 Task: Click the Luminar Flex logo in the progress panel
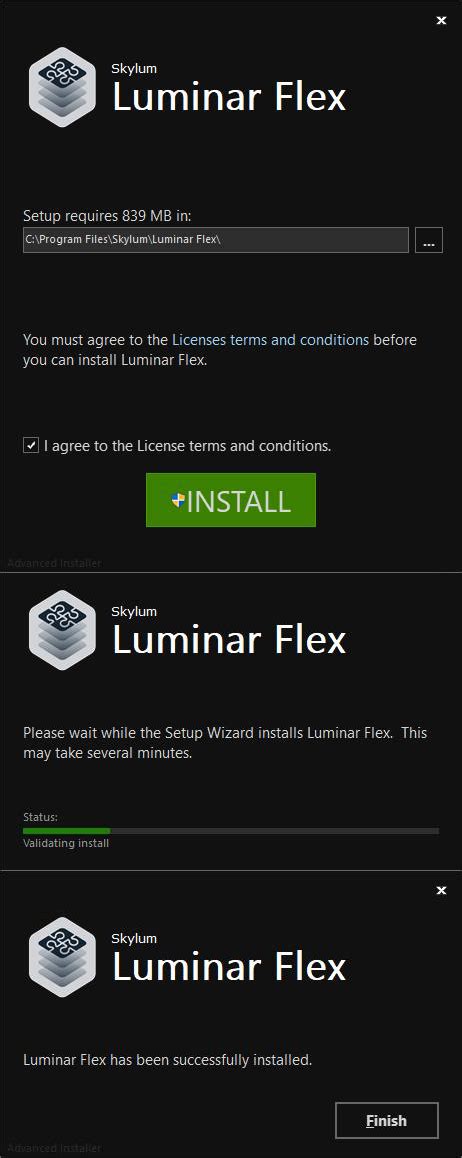point(62,629)
